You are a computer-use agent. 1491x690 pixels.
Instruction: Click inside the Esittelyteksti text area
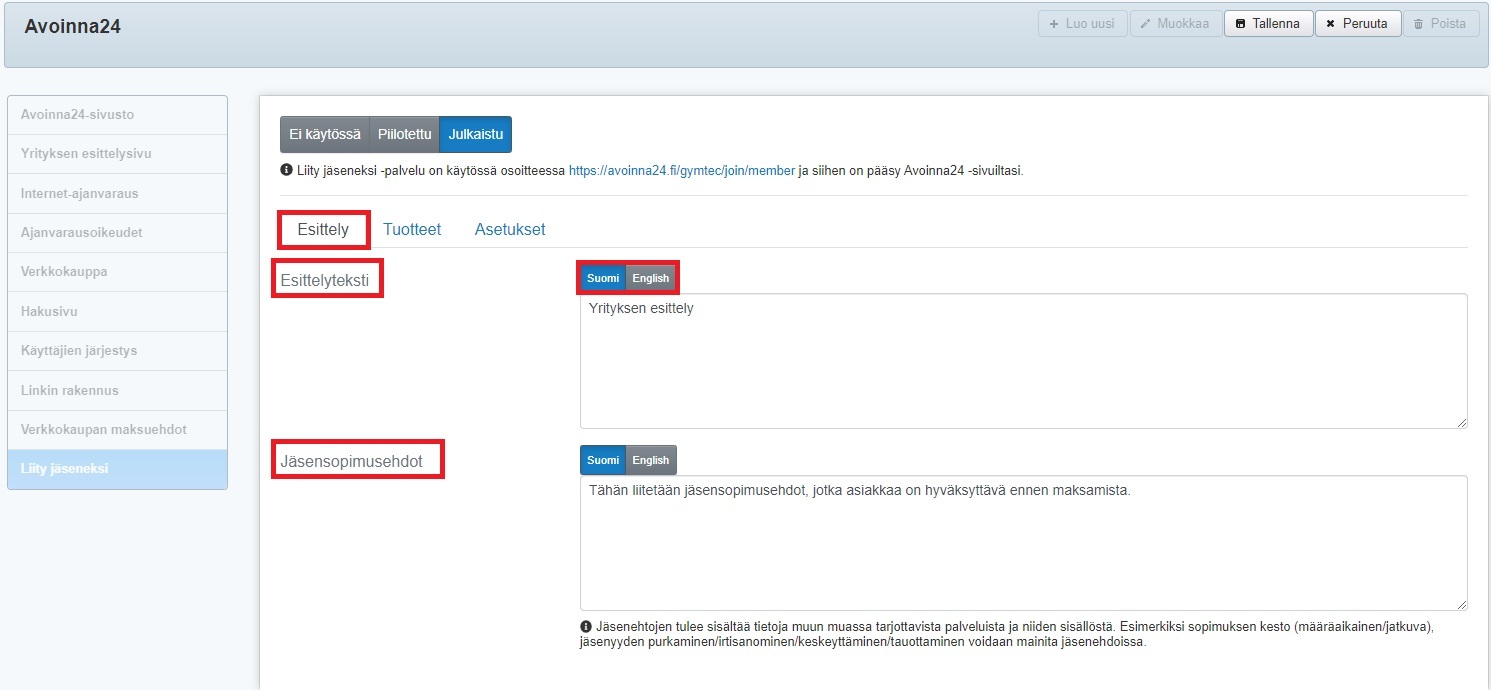1022,360
